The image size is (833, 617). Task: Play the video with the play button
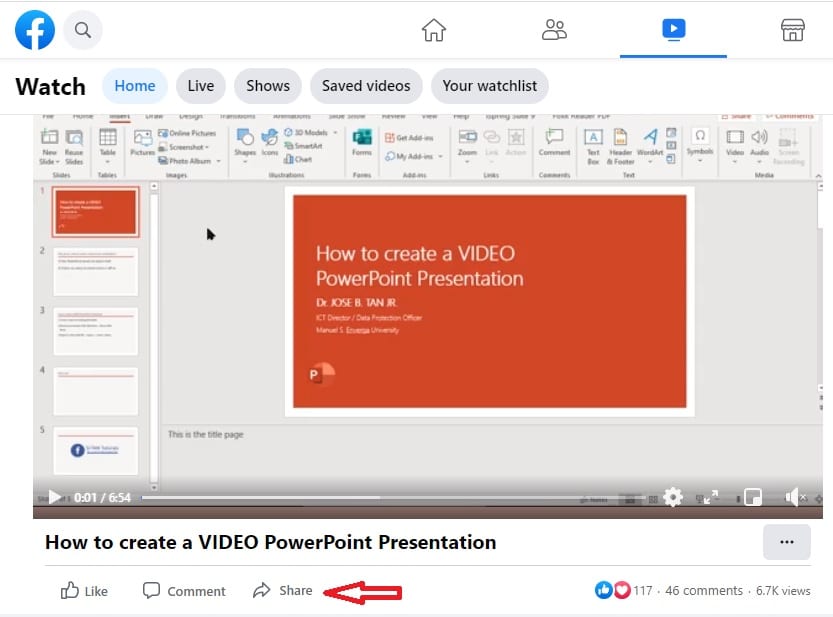pyautogui.click(x=54, y=497)
